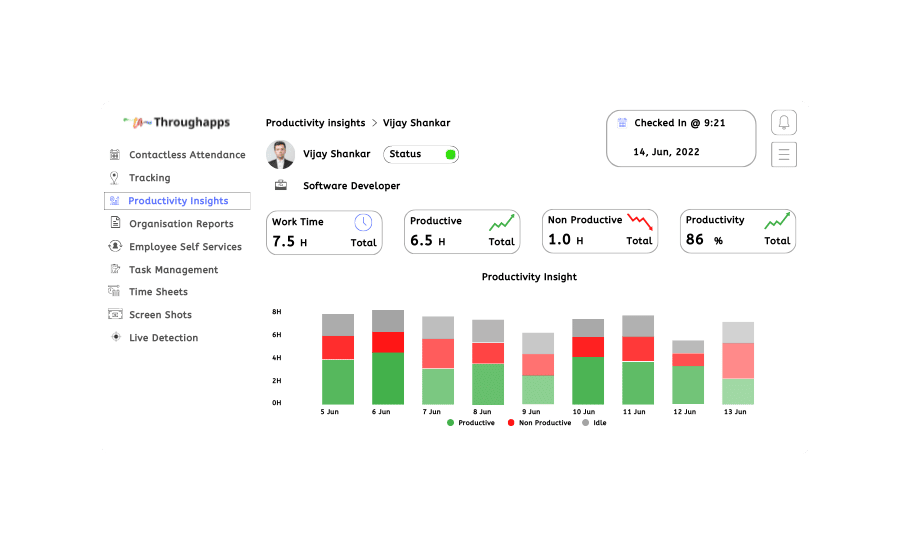Click the Software Developer role text
Viewport: 910px width, 556px height.
click(x=351, y=186)
